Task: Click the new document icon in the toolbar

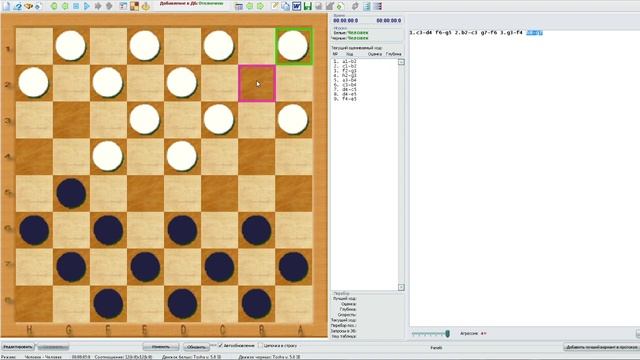Action: 6,6
